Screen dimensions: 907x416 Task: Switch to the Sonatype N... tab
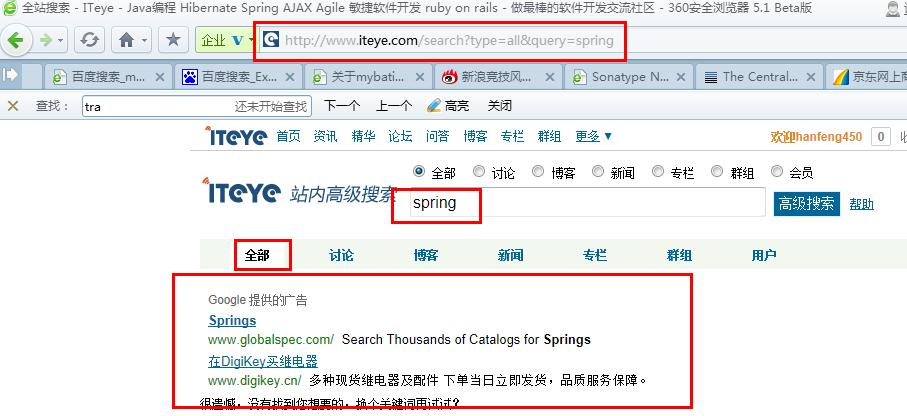[628, 76]
